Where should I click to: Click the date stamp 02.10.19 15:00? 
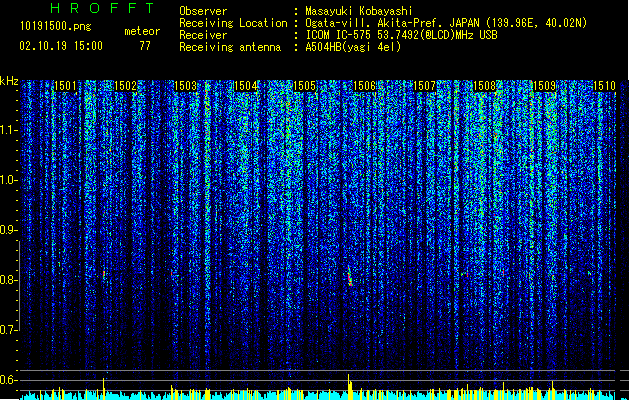tap(61, 46)
